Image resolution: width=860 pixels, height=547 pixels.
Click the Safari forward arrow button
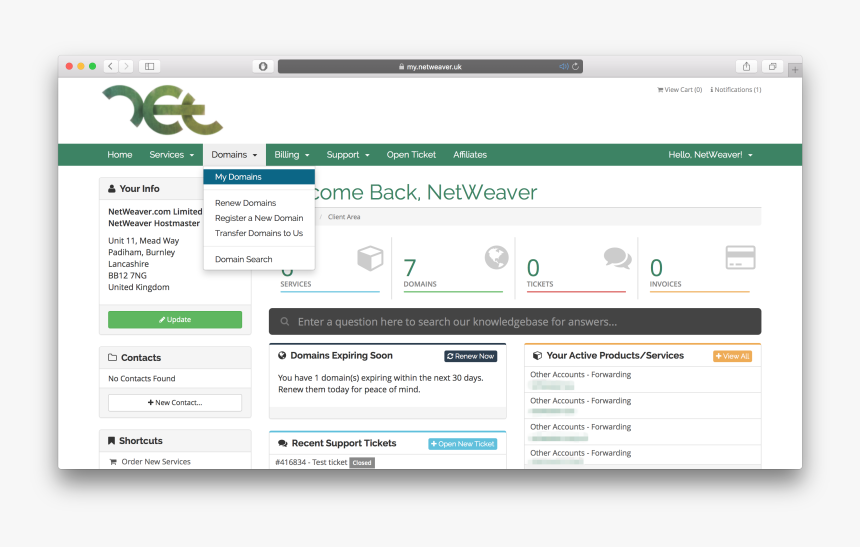point(126,66)
